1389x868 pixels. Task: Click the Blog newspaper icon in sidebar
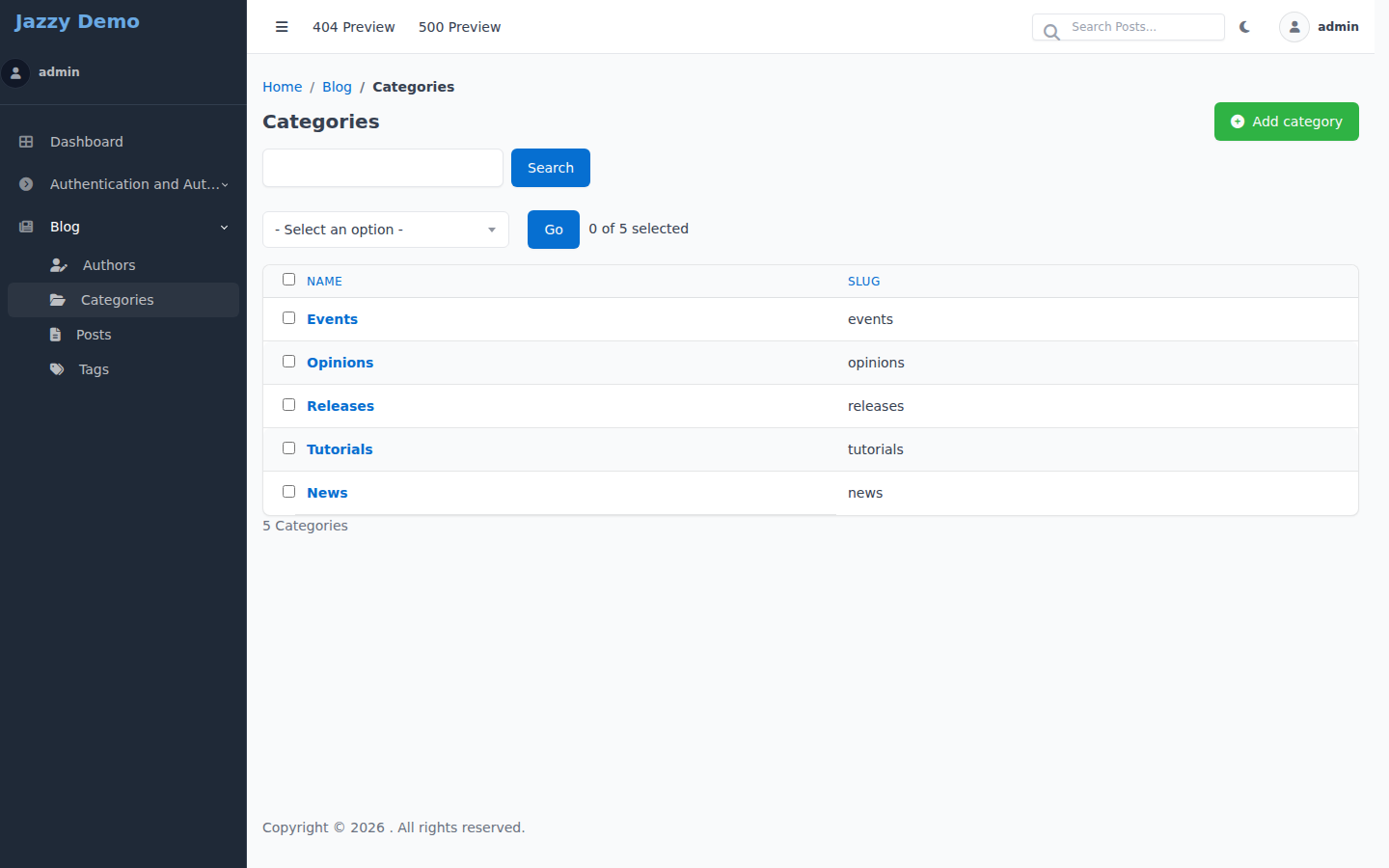coord(26,227)
